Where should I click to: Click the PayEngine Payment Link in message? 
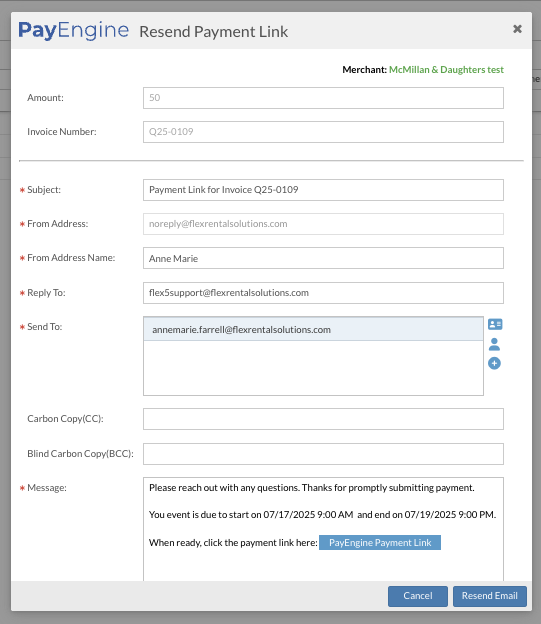click(380, 542)
